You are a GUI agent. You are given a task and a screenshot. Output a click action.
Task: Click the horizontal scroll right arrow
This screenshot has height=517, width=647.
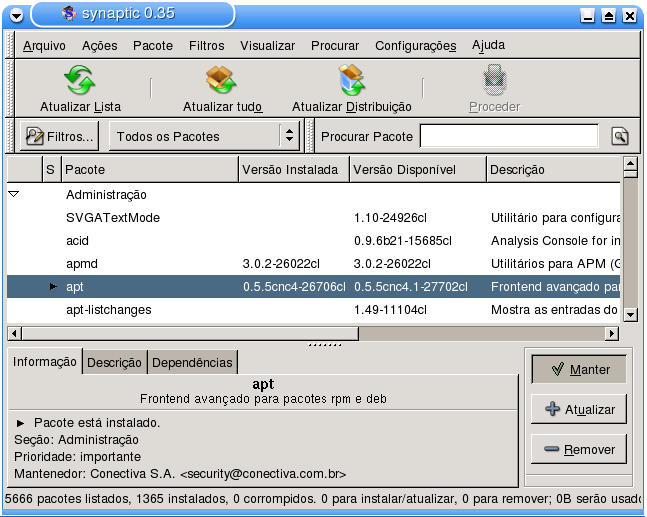click(612, 333)
